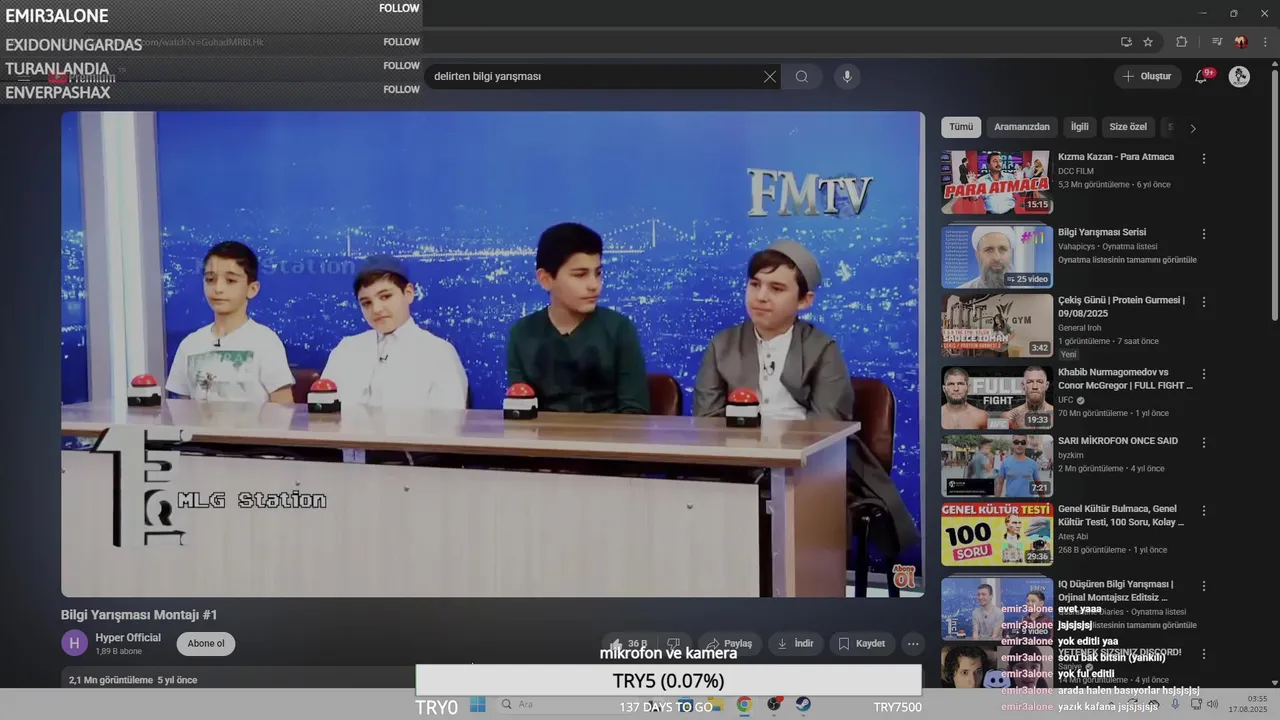This screenshot has height=720, width=1280.
Task: Open 'Kızma Kazan - Para Atmaca' title
Action: pyautogui.click(x=1116, y=157)
